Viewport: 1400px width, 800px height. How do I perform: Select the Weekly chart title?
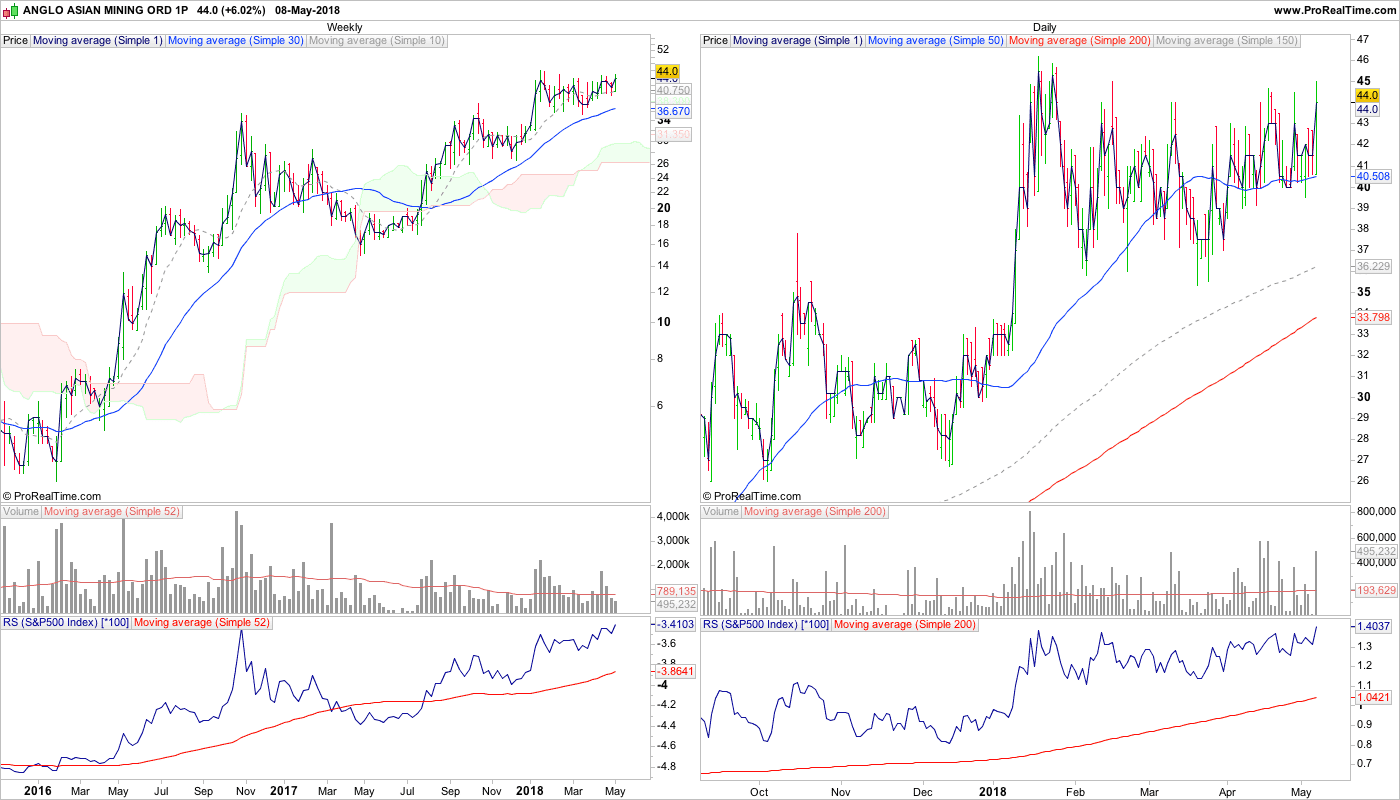pos(345,27)
